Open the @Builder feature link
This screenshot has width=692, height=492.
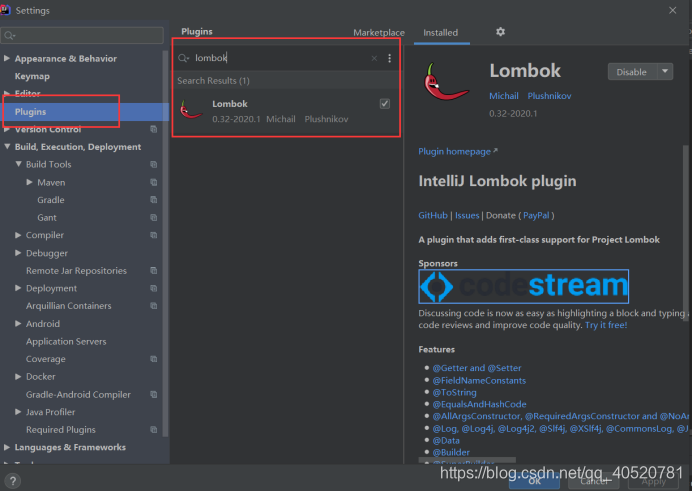tap(451, 452)
